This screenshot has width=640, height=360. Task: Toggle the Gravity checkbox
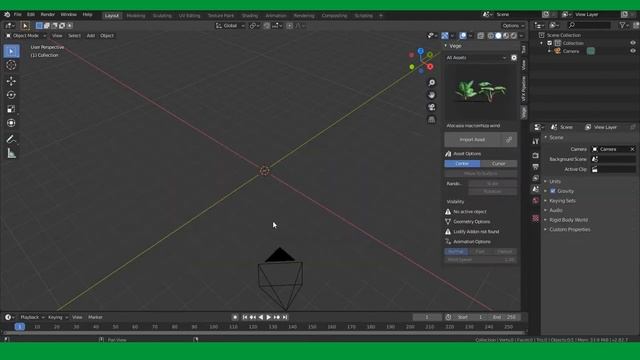tap(553, 191)
